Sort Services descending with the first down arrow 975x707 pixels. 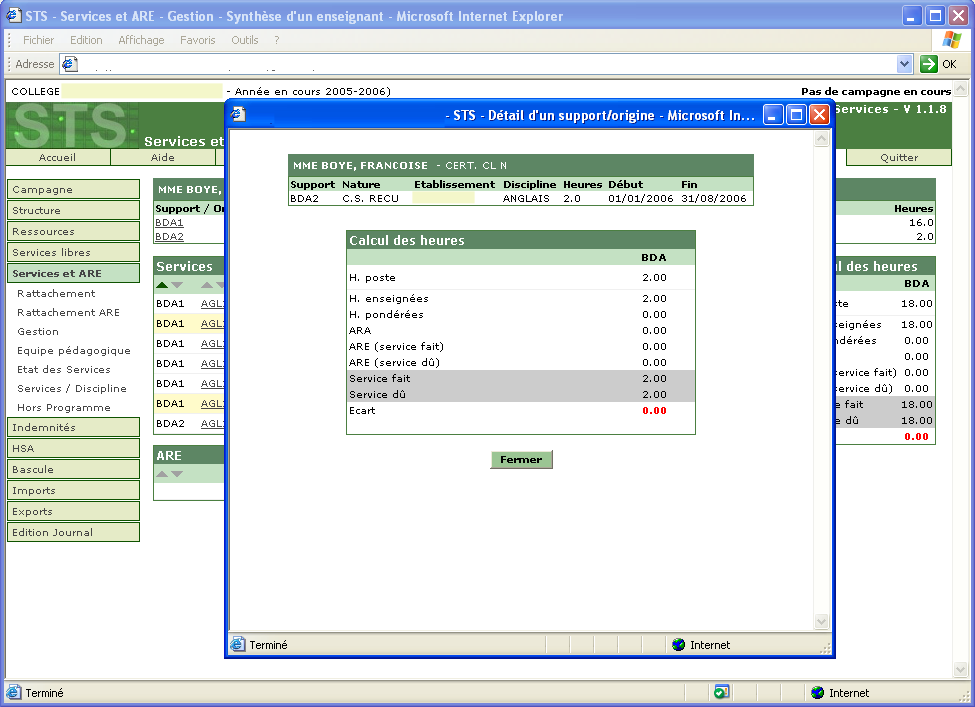177,285
